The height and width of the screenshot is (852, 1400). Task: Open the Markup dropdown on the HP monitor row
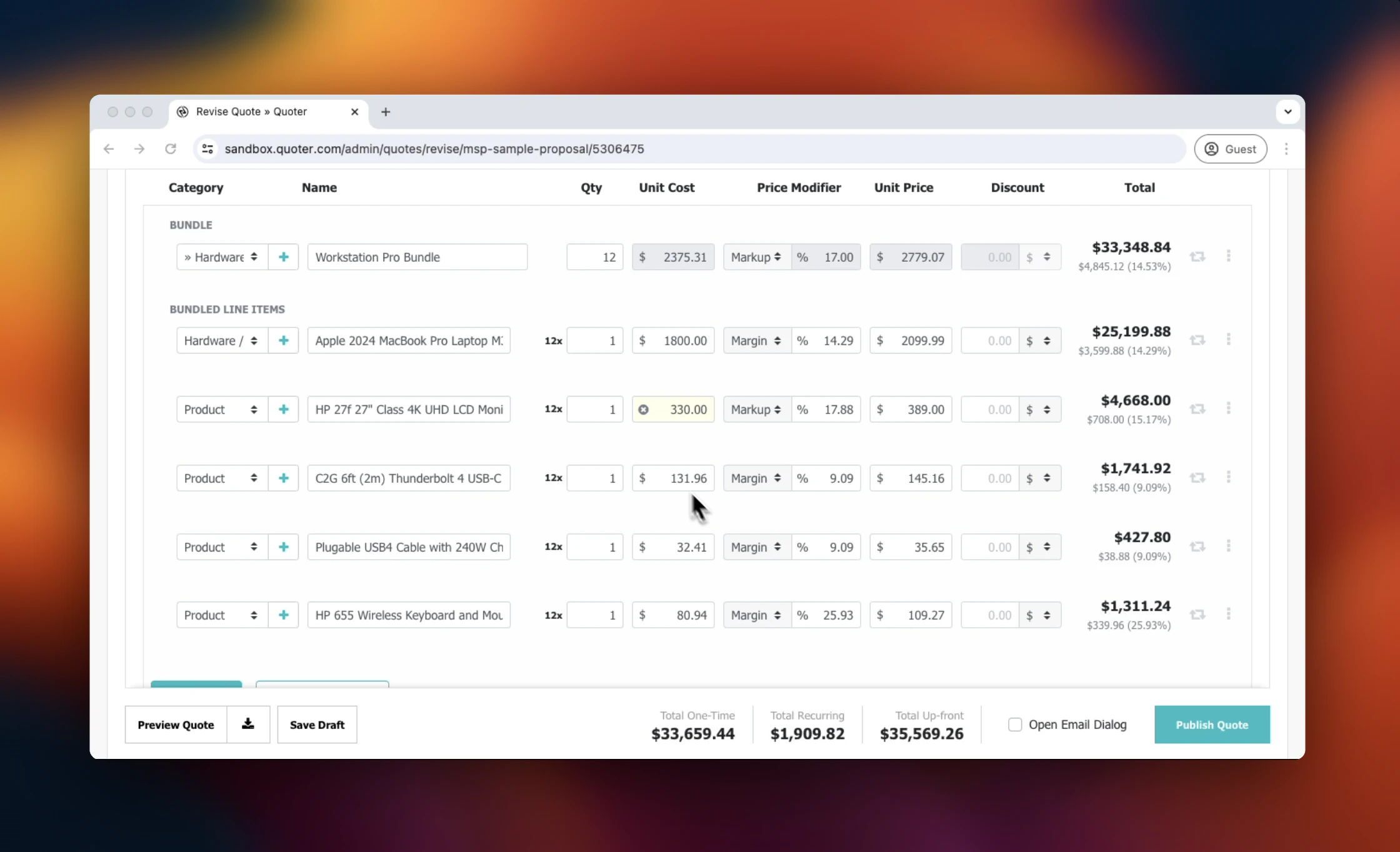tap(756, 409)
